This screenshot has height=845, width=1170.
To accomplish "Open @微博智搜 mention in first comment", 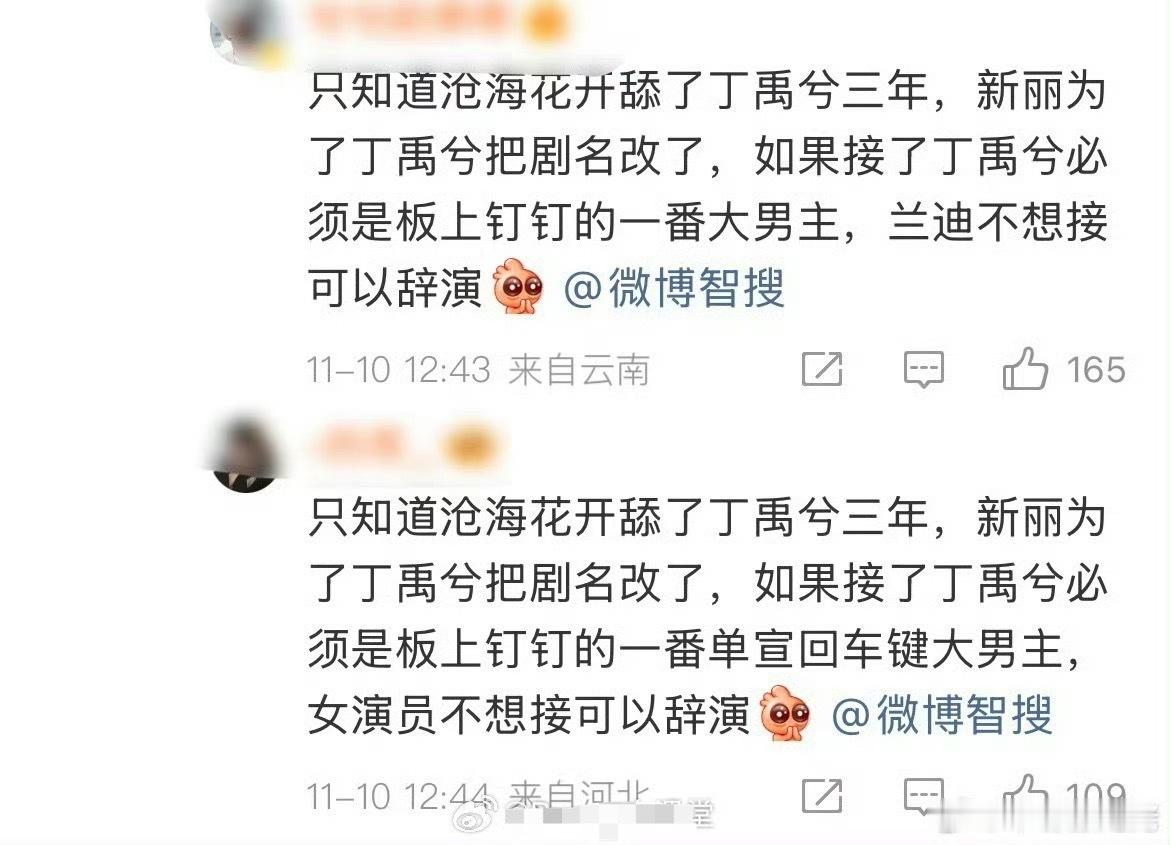I will (674, 288).
